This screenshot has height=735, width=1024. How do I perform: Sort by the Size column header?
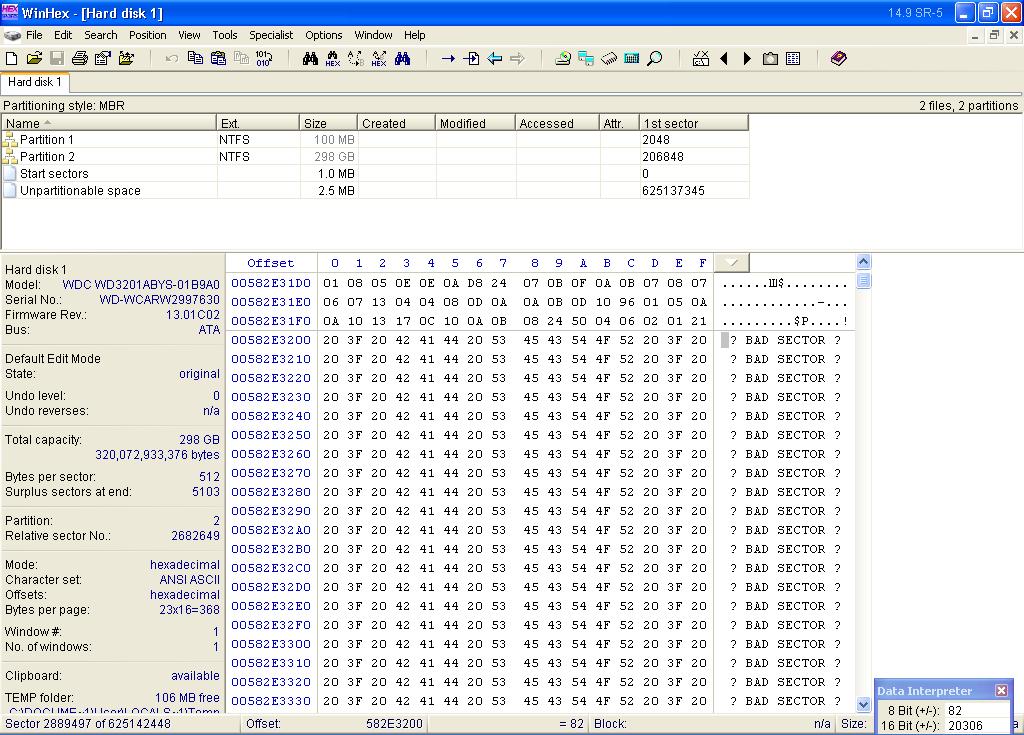point(328,123)
